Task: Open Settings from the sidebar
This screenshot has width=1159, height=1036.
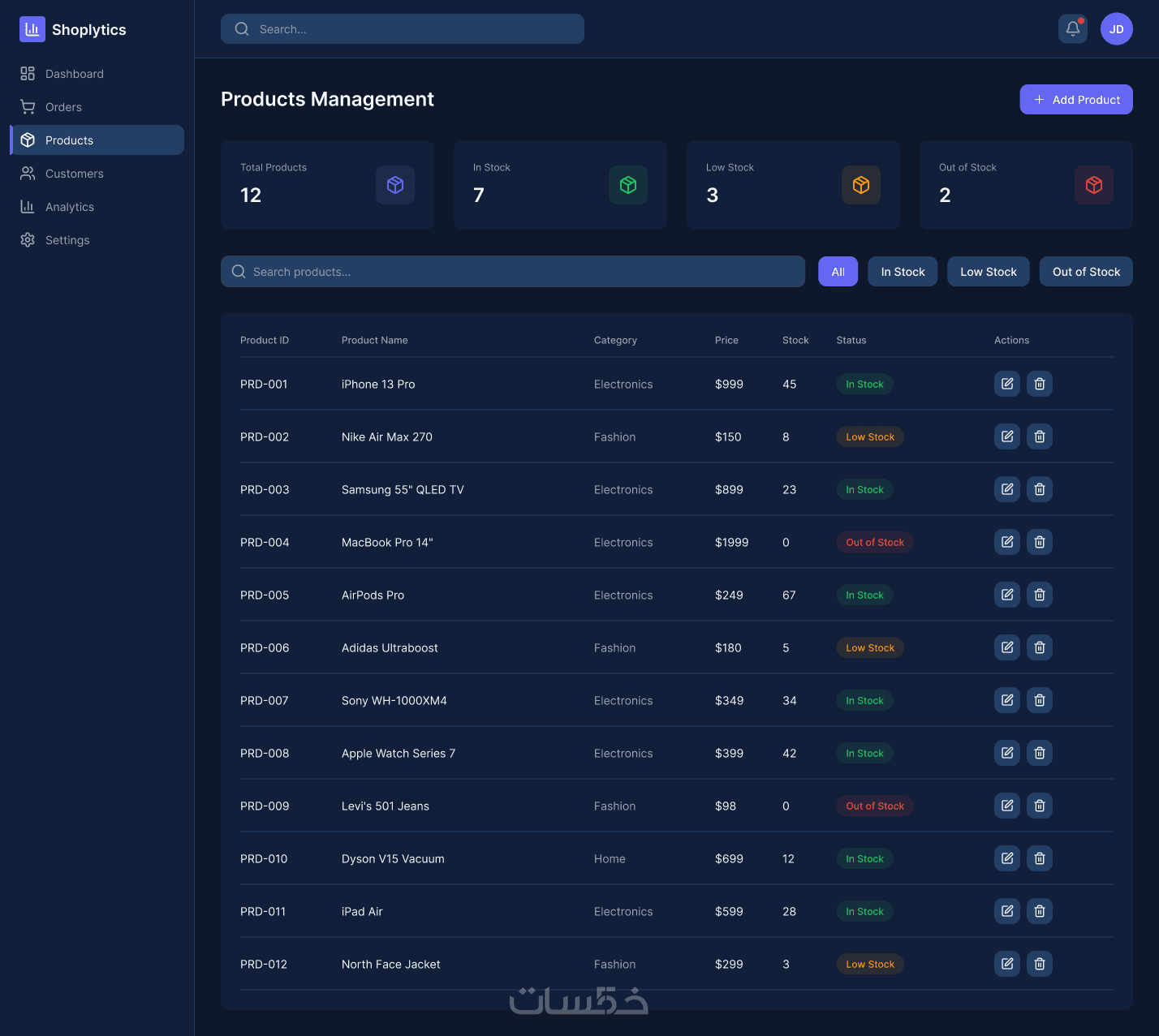Action: pyautogui.click(x=97, y=240)
